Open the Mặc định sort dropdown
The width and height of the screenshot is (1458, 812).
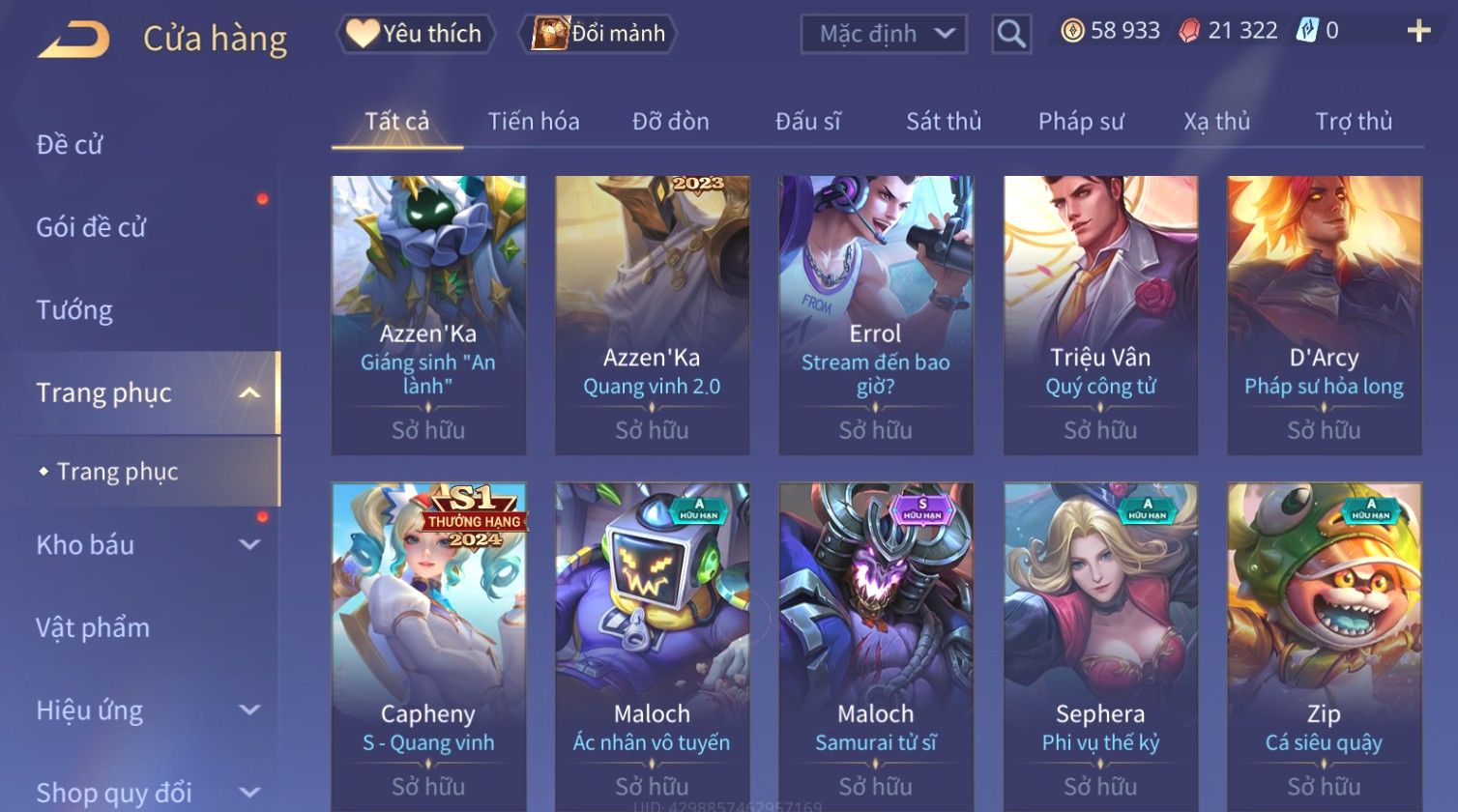(x=884, y=34)
